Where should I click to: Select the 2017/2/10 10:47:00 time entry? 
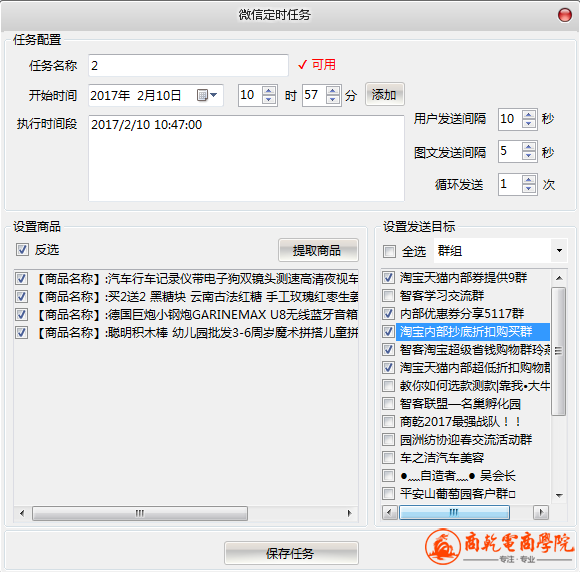tap(147, 125)
